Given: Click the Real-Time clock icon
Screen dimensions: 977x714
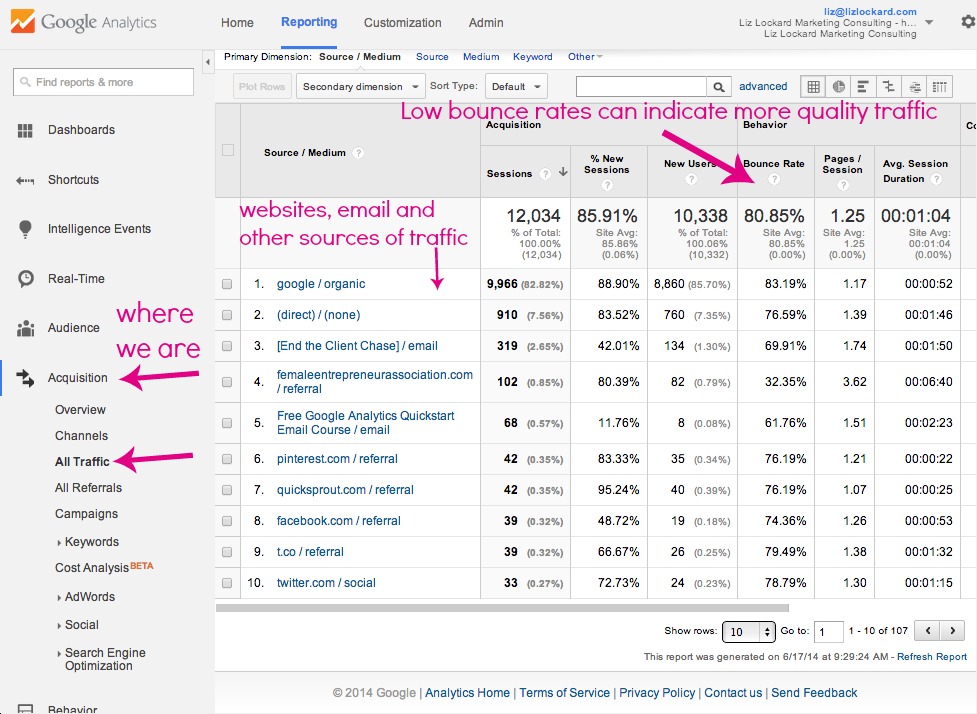Looking at the screenshot, I should tap(26, 278).
